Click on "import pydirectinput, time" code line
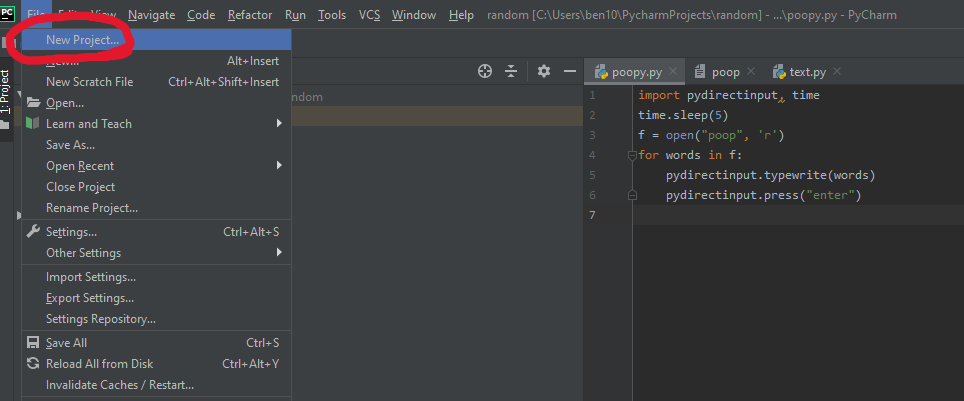The width and height of the screenshot is (964, 401). pyautogui.click(x=729, y=95)
